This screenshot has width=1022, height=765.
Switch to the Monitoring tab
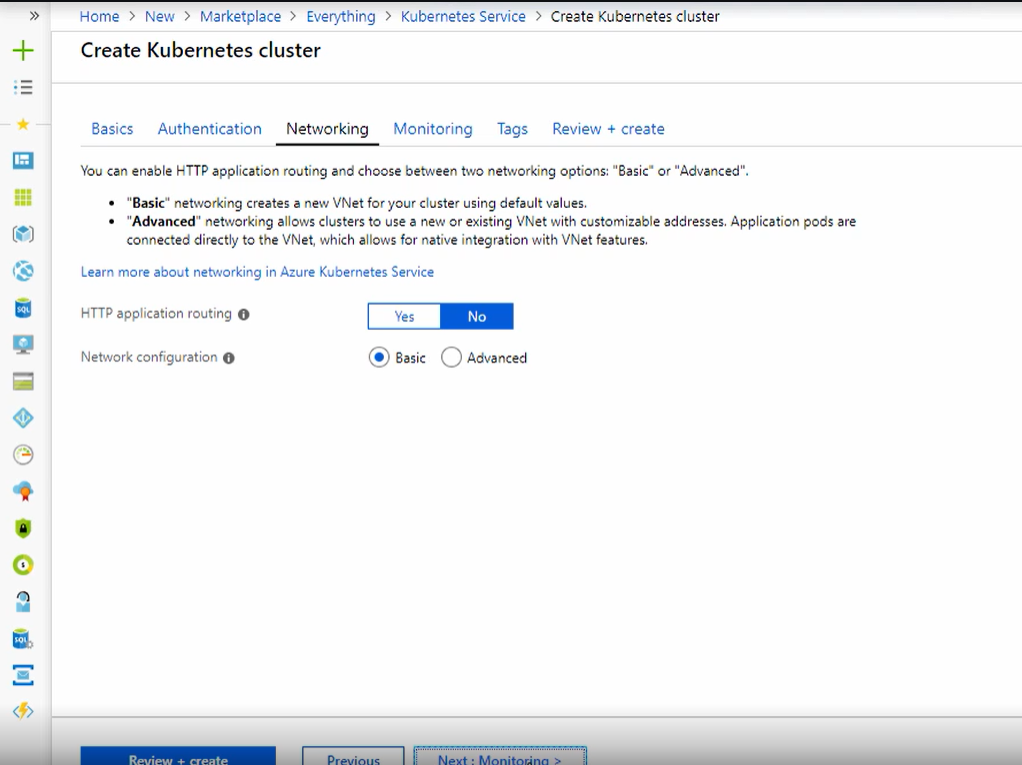click(432, 128)
